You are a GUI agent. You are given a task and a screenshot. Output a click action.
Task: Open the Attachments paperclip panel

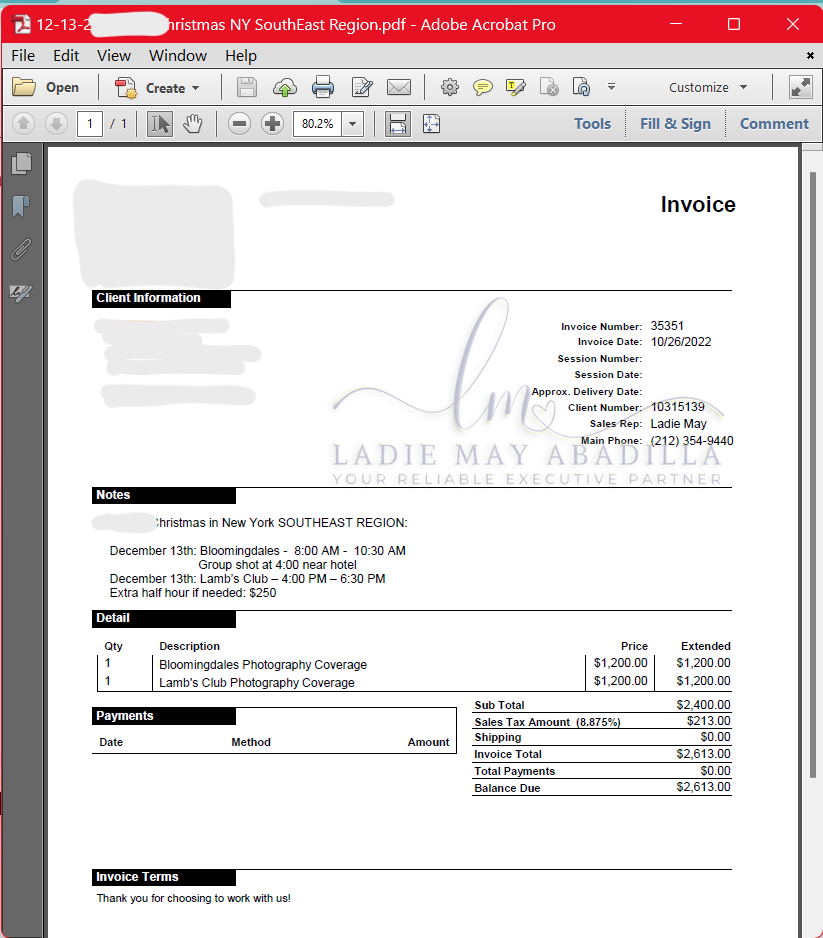(x=22, y=249)
